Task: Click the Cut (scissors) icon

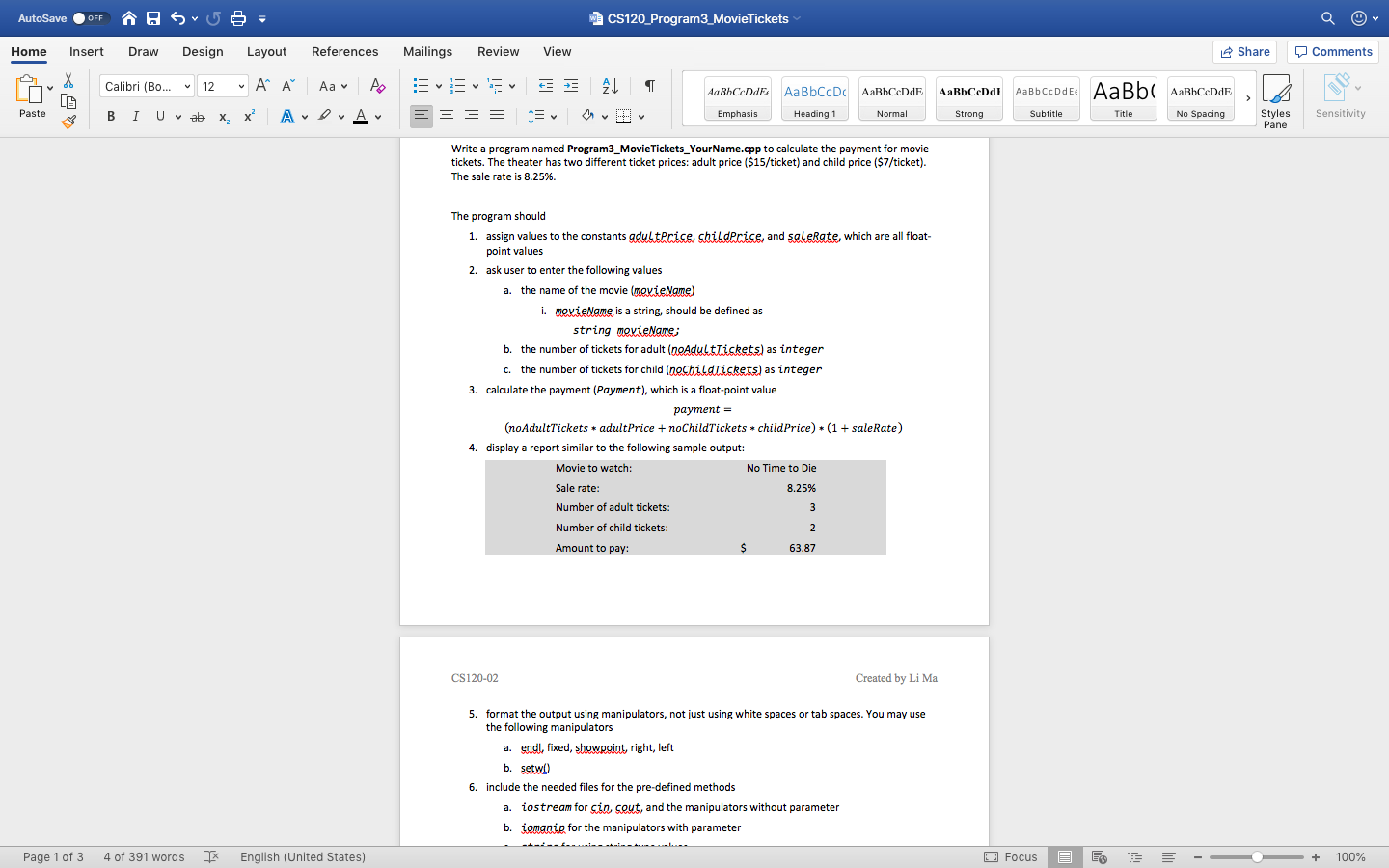Action: click(68, 80)
